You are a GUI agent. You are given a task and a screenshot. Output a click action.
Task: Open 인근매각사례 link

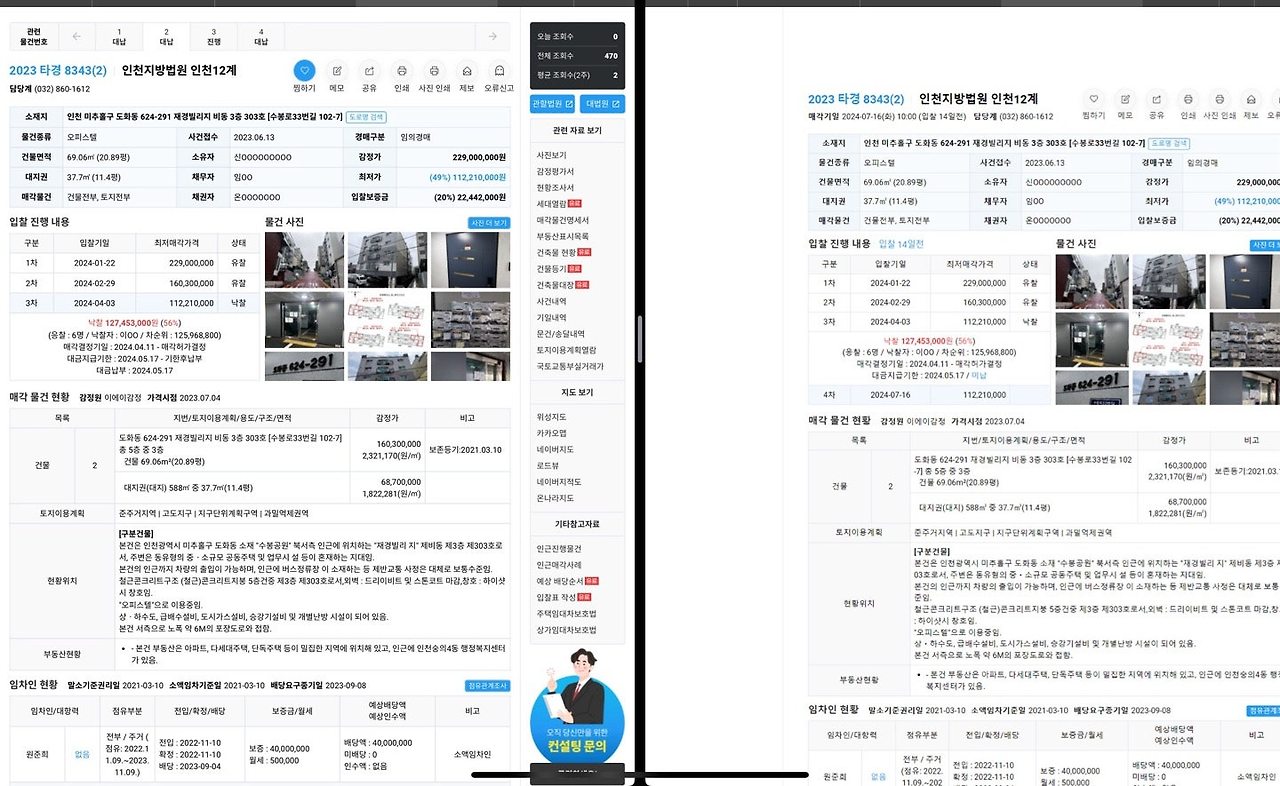point(559,564)
